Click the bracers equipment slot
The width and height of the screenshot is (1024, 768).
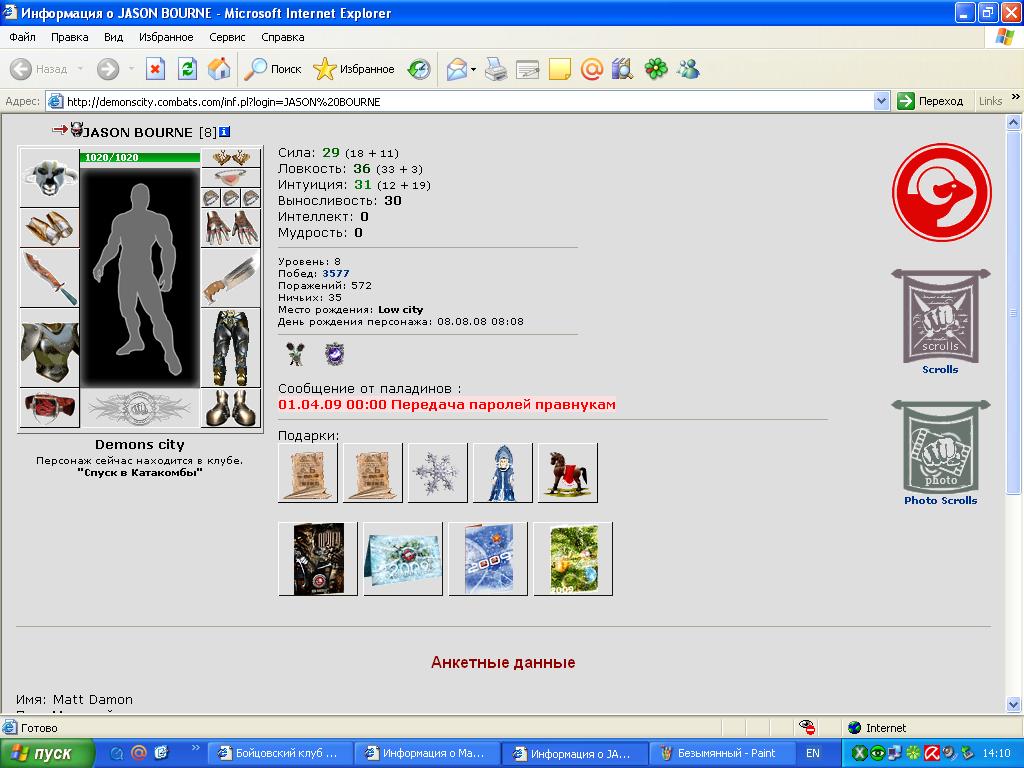coord(50,228)
